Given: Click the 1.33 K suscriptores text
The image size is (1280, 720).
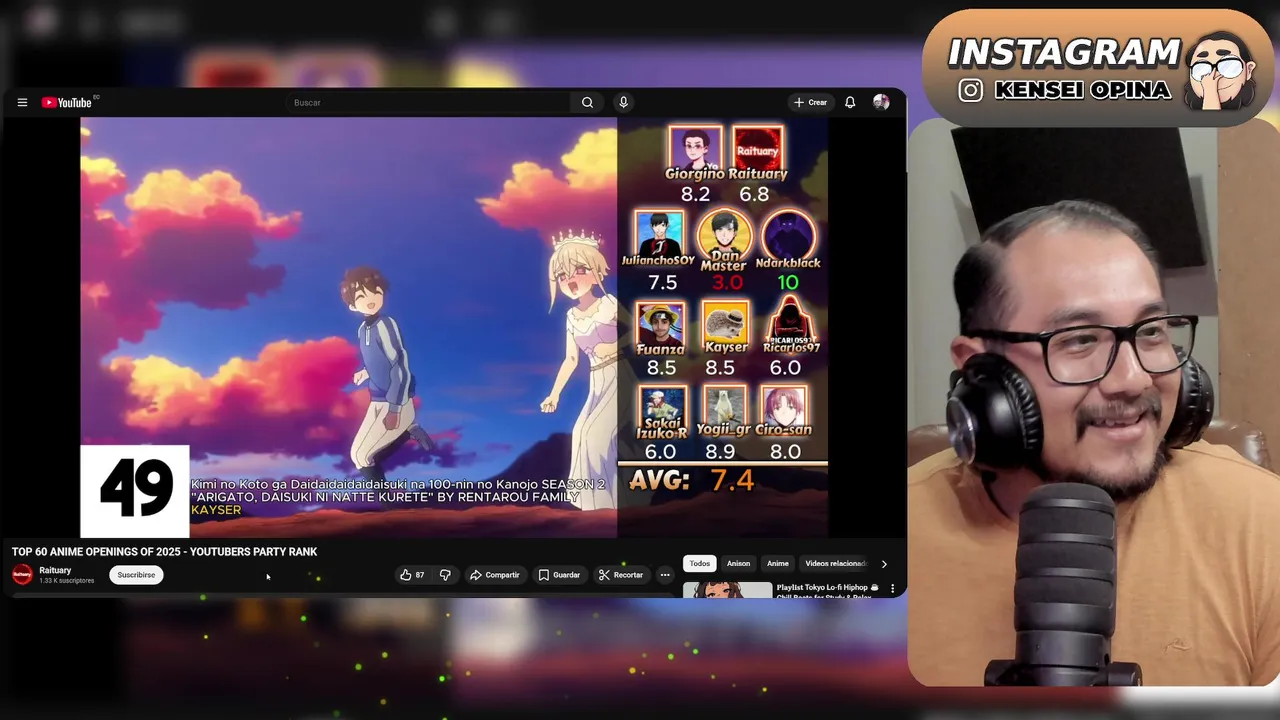Looking at the screenshot, I should click(x=67, y=581).
